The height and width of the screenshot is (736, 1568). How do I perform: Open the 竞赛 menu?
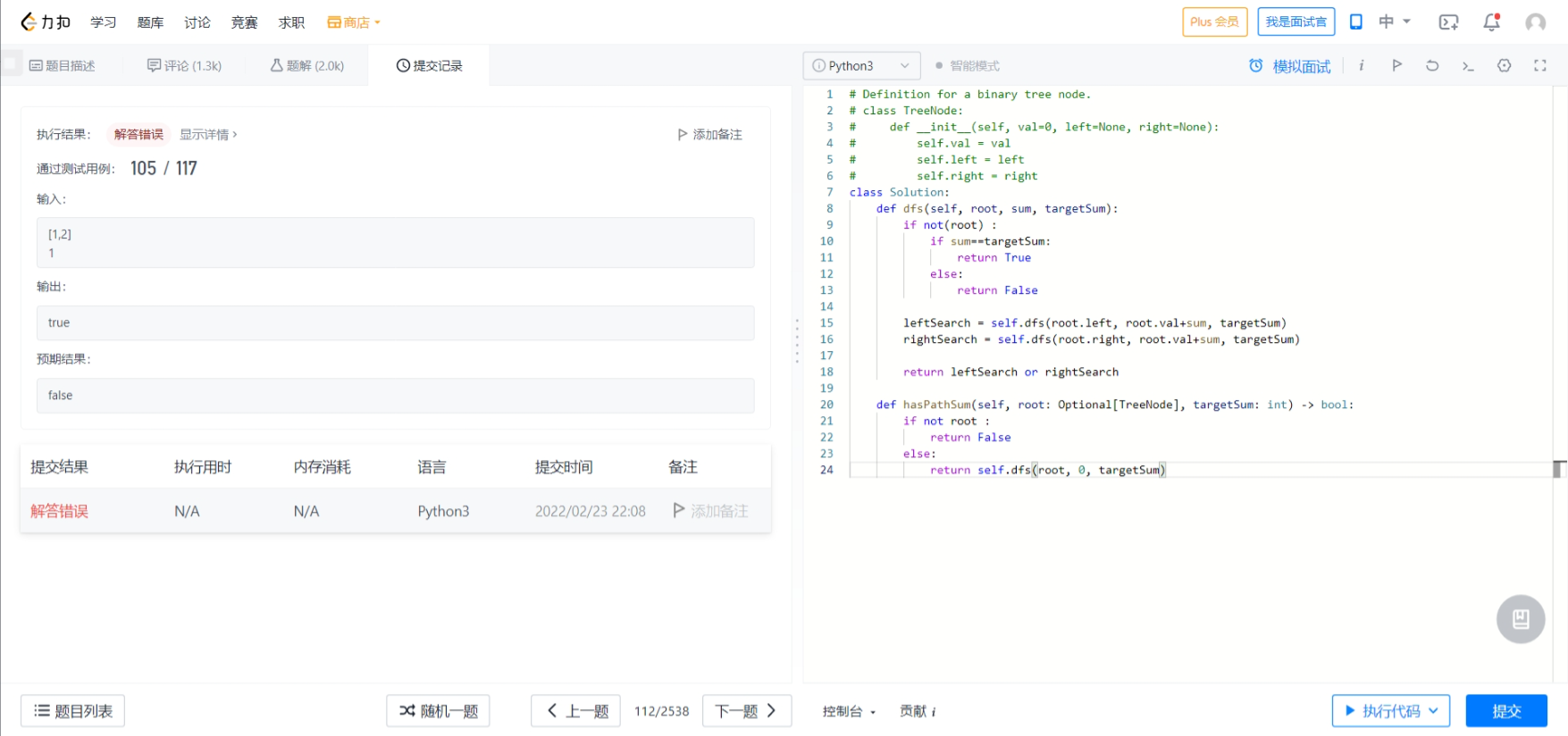point(244,22)
